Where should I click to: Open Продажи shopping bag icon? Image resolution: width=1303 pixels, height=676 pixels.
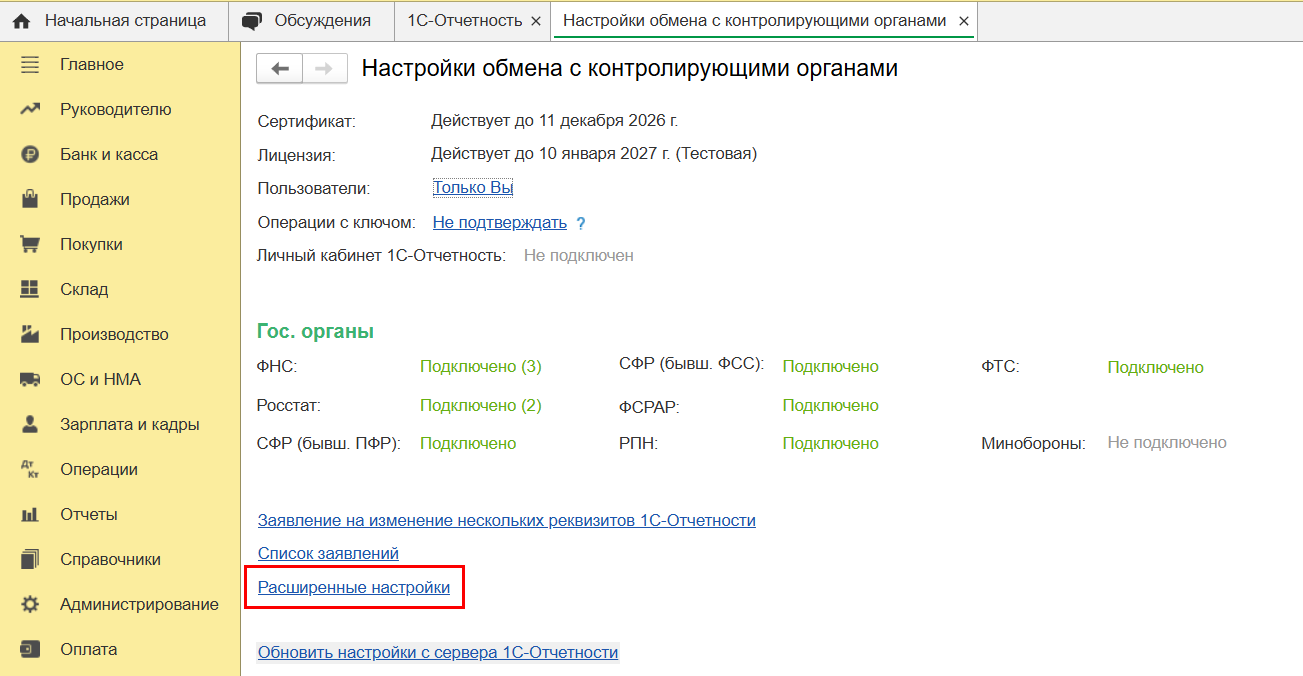click(30, 199)
